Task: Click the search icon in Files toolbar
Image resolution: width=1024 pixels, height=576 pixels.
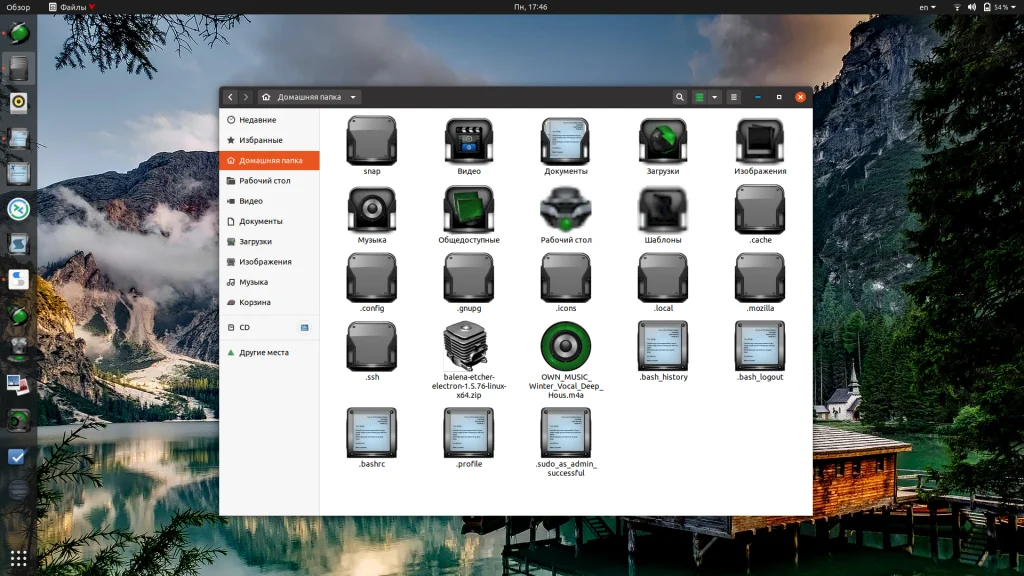Action: tap(680, 97)
